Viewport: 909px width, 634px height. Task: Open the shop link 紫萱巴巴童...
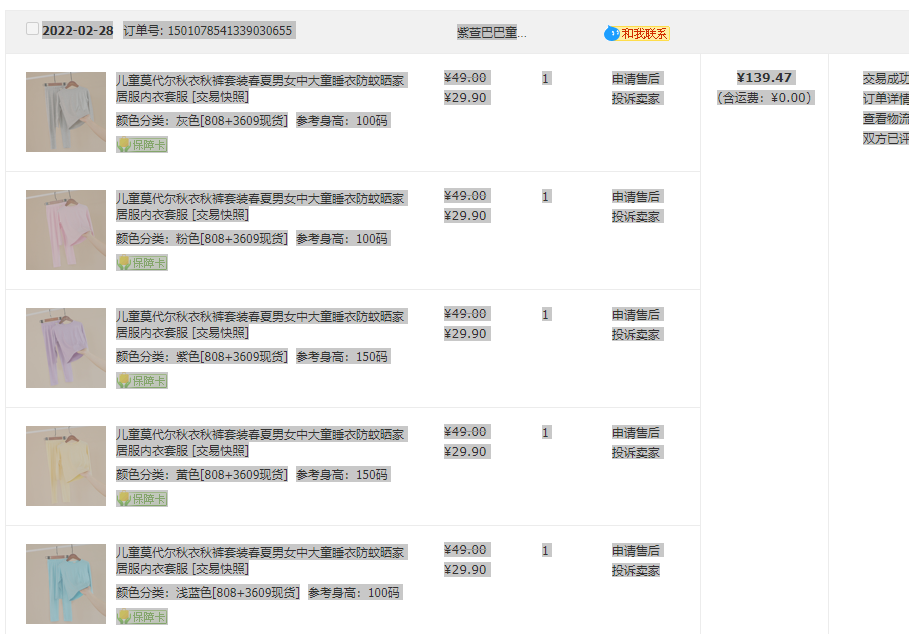tap(491, 33)
